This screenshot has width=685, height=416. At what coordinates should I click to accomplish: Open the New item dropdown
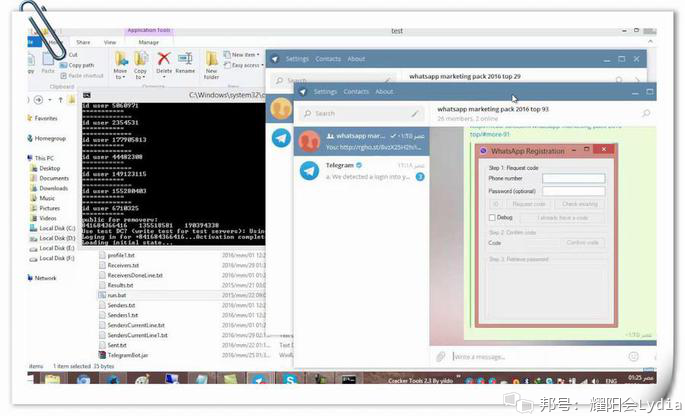242,55
